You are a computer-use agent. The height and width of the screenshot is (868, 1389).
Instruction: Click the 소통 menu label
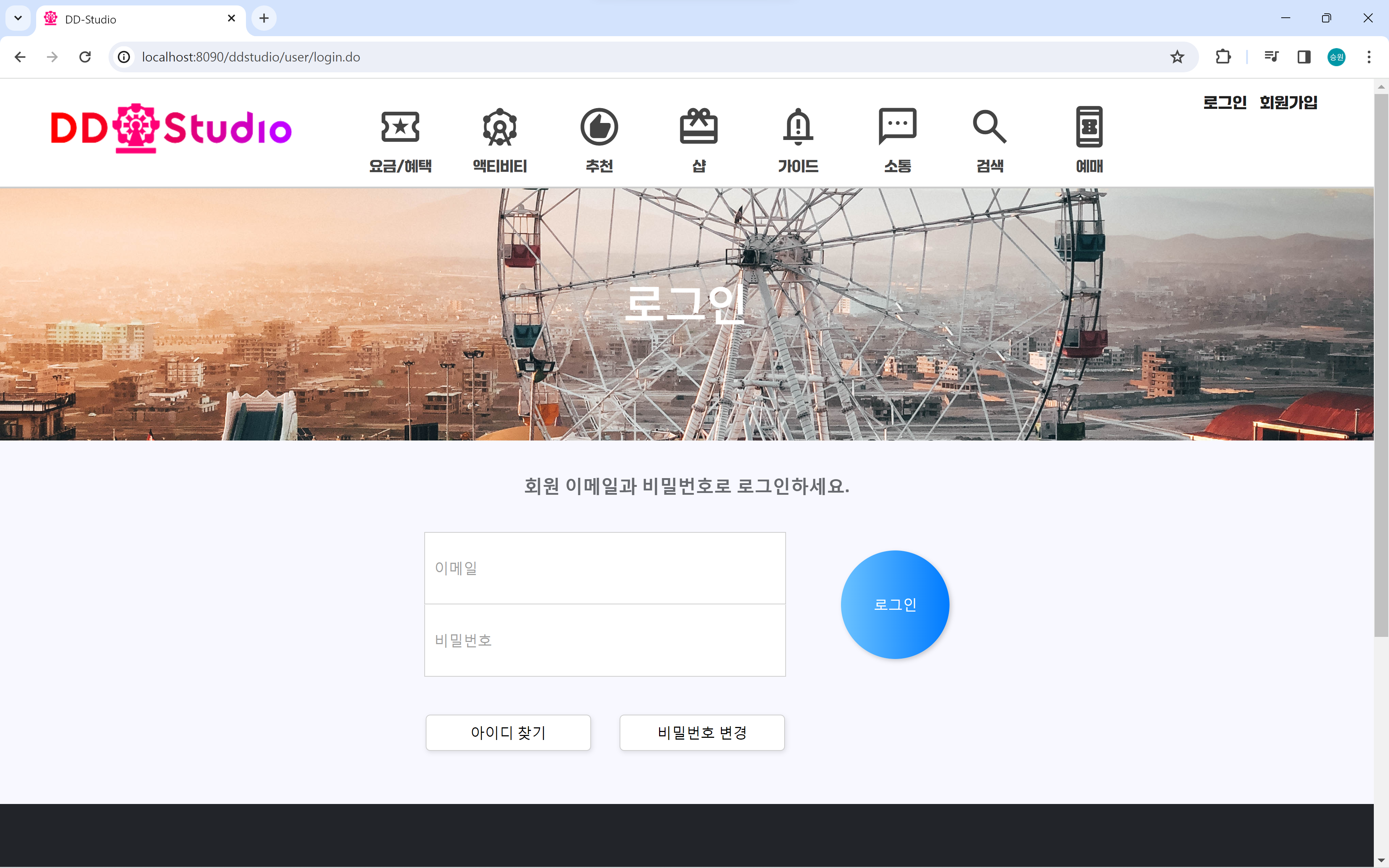point(898,166)
